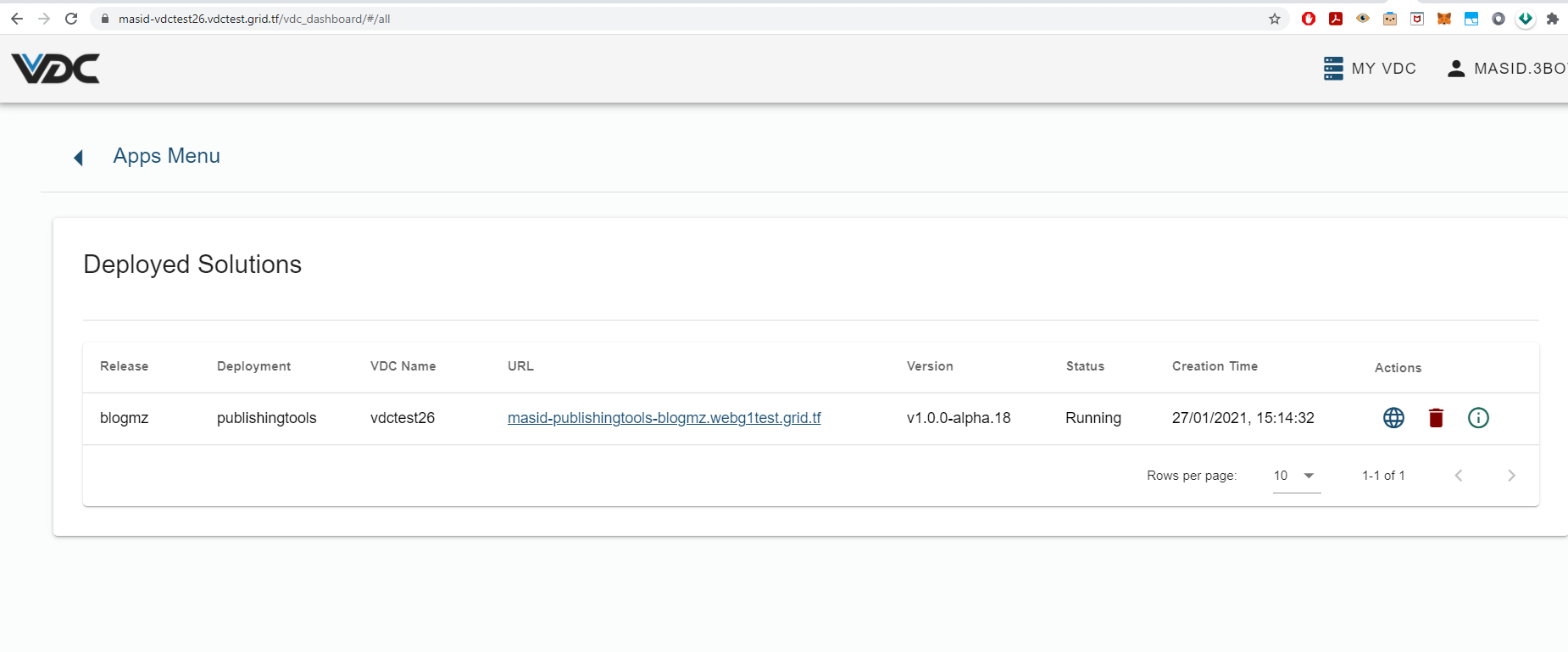This screenshot has height=652, width=1568.
Task: Select 'vdctest26' cell
Action: point(403,418)
